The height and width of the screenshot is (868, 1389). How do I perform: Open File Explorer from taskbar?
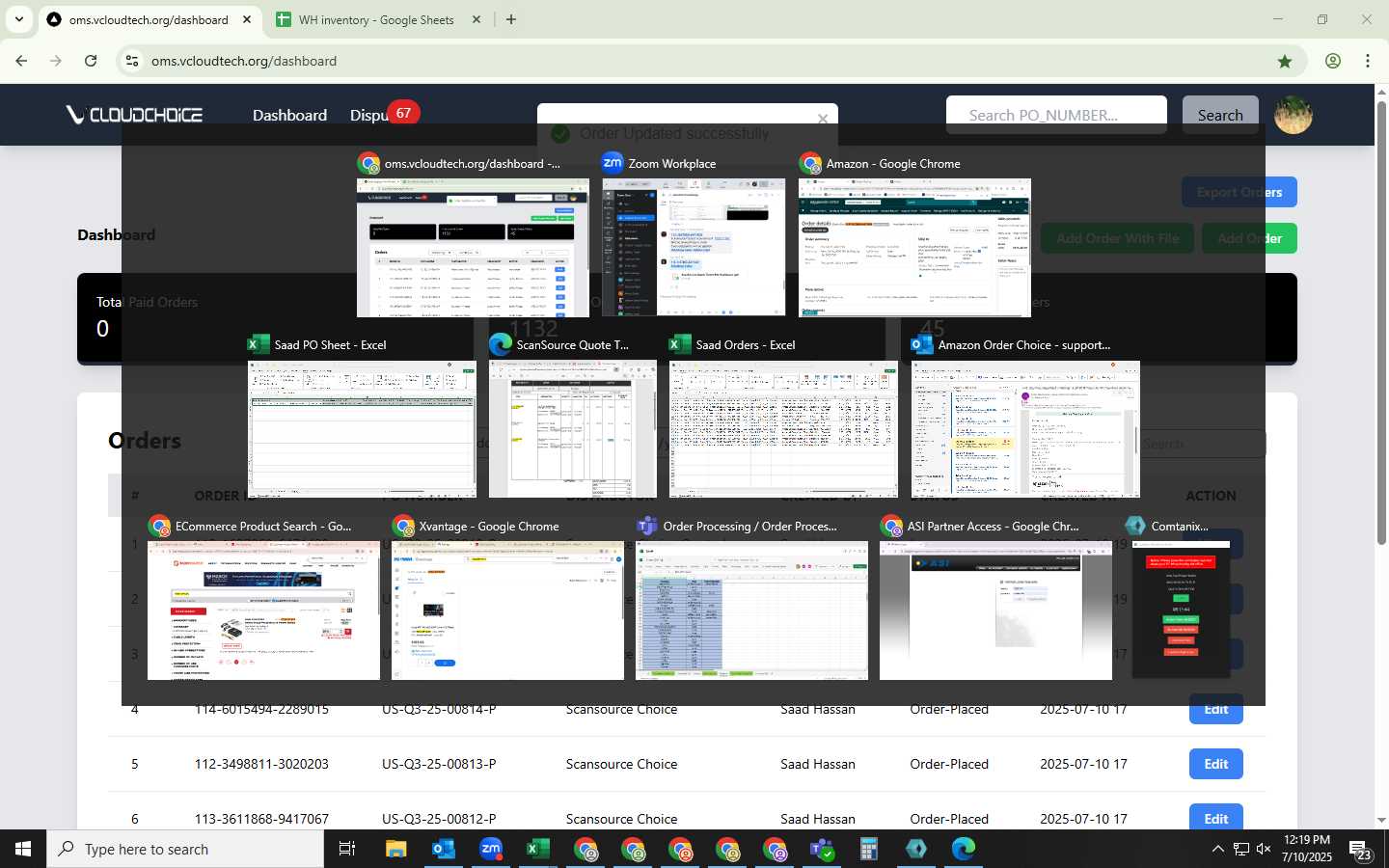tap(395, 849)
